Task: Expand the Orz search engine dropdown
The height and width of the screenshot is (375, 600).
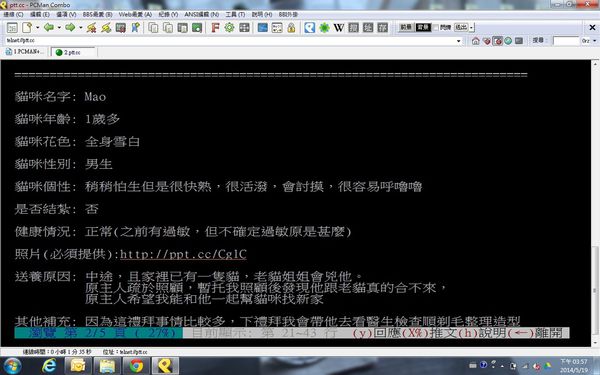Action: (595, 41)
